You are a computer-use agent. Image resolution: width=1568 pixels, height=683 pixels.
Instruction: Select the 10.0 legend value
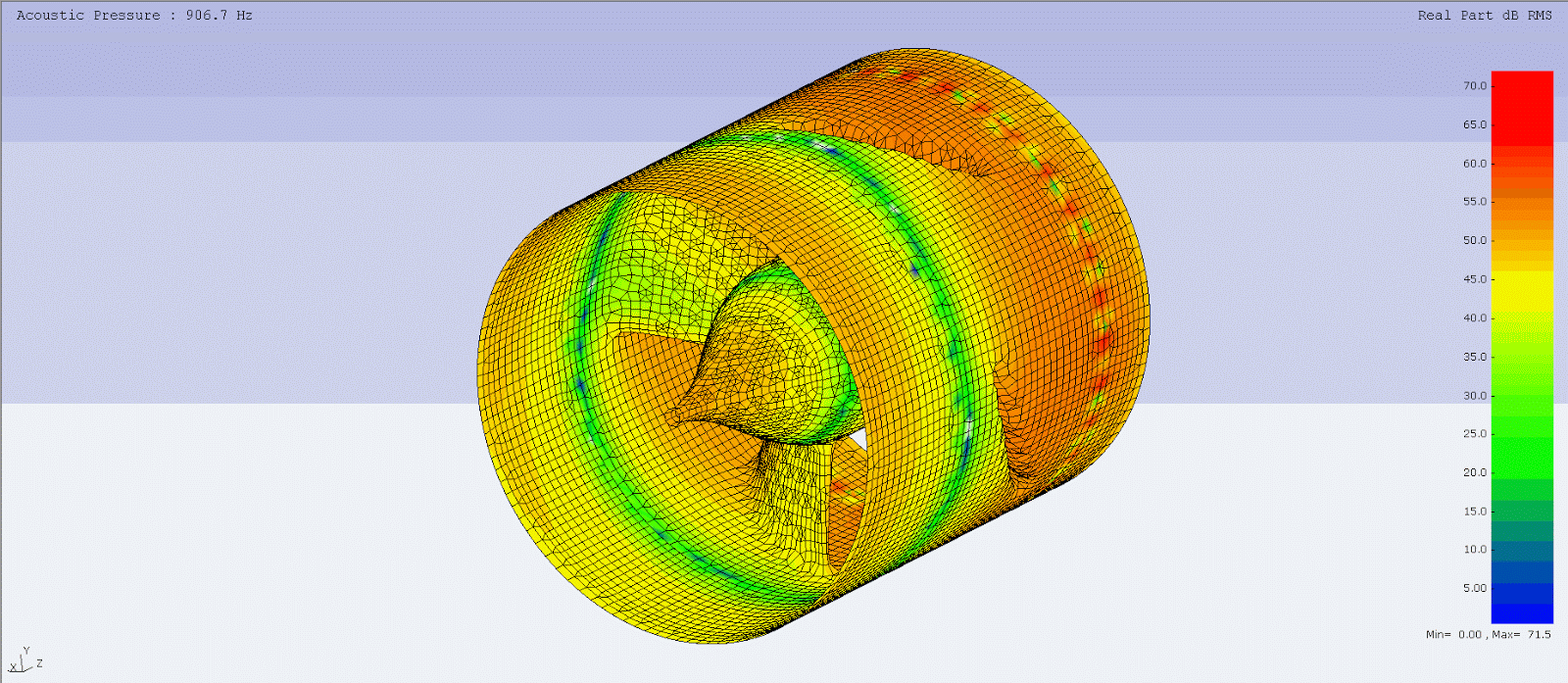coord(1474,550)
